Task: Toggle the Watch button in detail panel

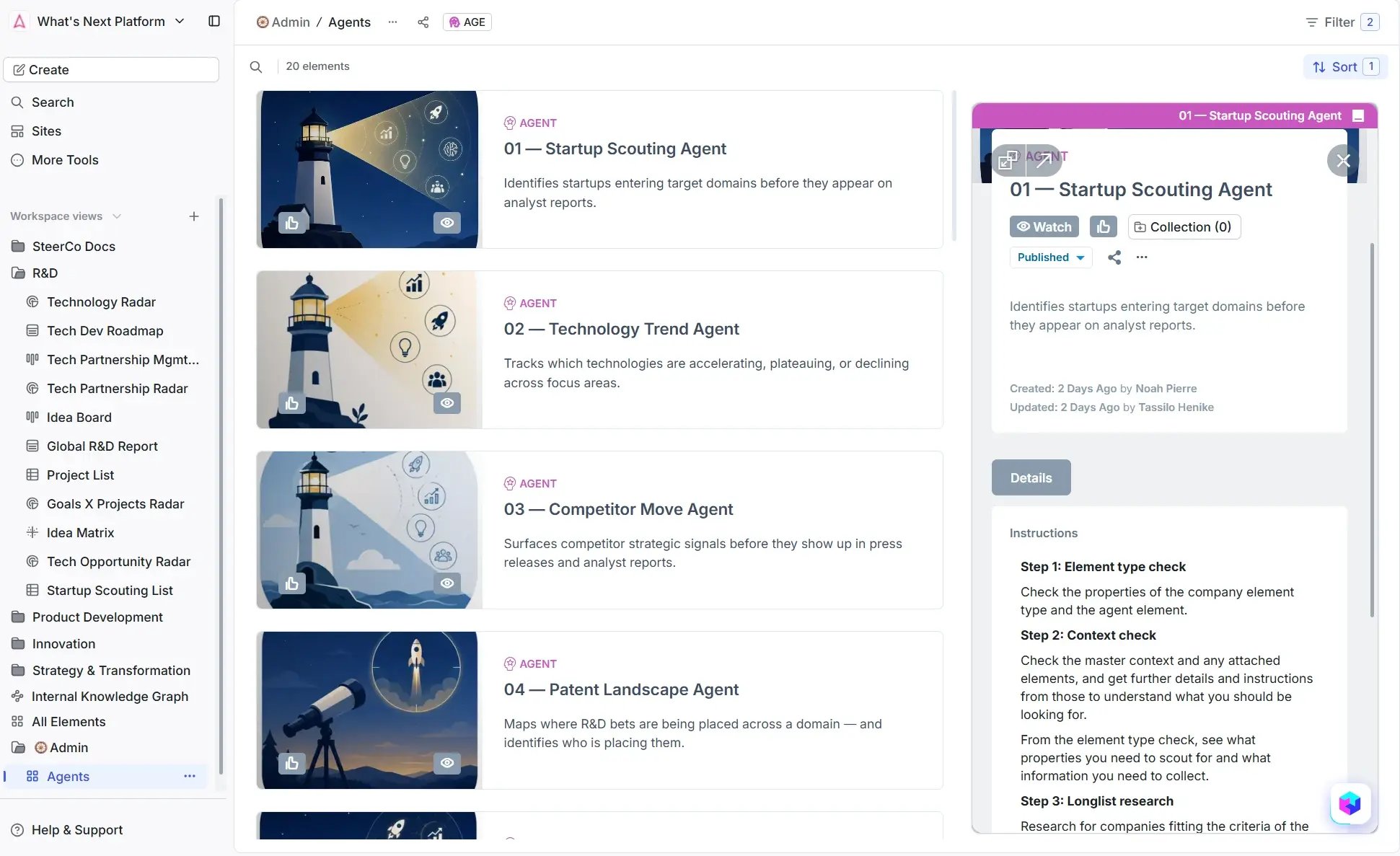Action: coord(1044,226)
